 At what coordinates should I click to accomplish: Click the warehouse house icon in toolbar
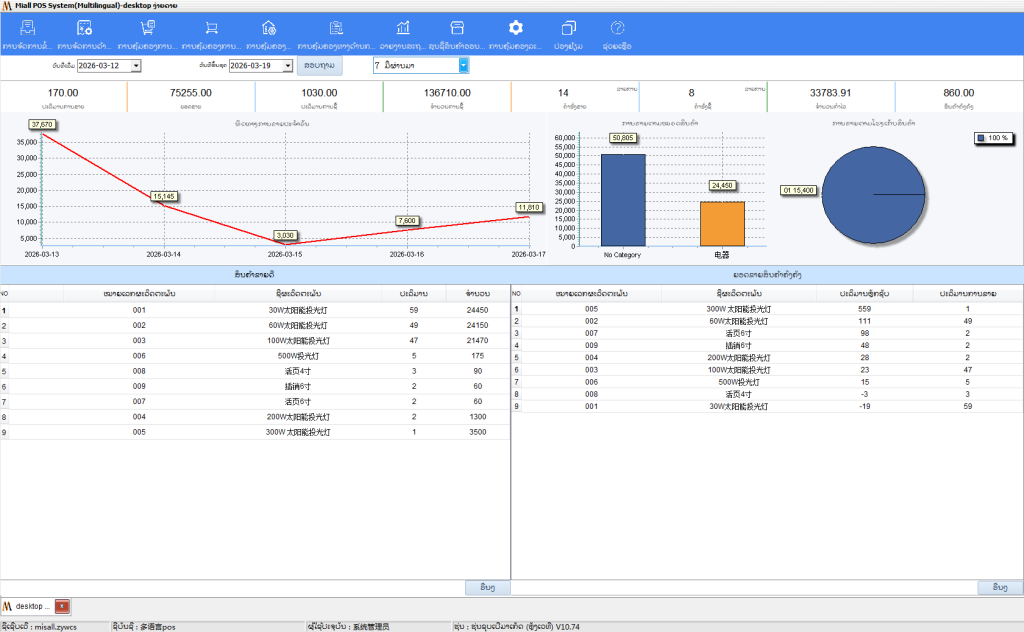[268, 28]
